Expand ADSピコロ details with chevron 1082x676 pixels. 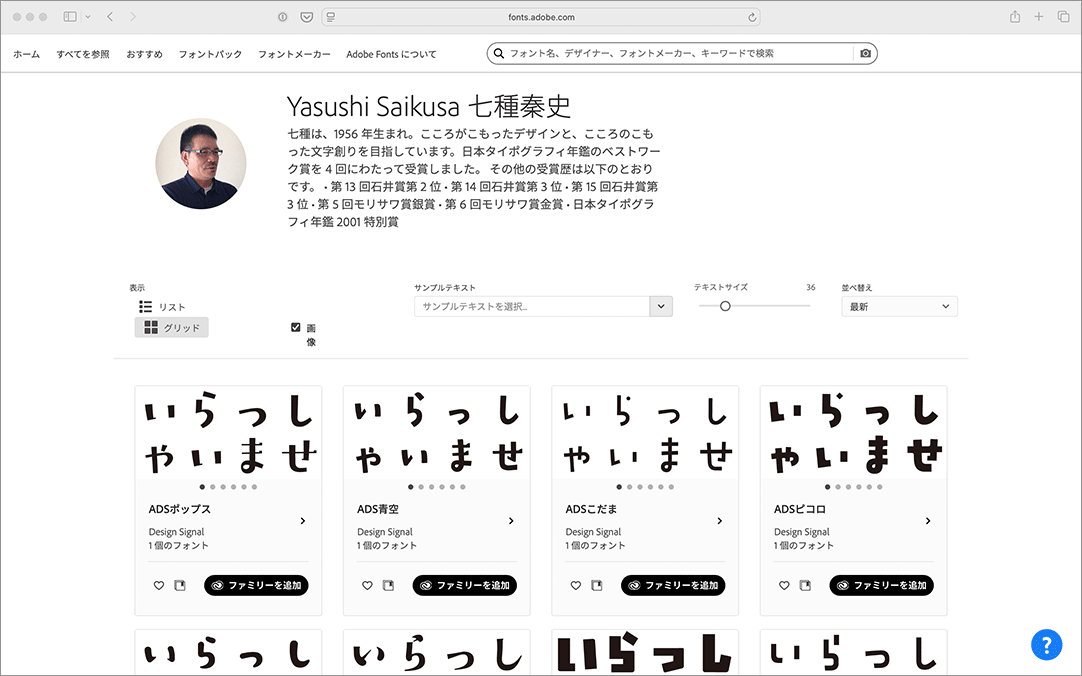pos(927,521)
